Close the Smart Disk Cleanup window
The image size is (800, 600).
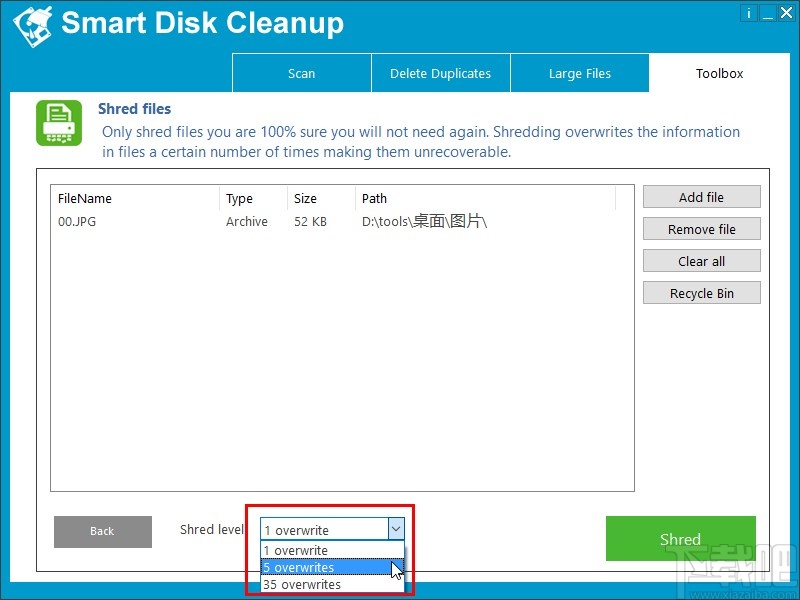(786, 13)
